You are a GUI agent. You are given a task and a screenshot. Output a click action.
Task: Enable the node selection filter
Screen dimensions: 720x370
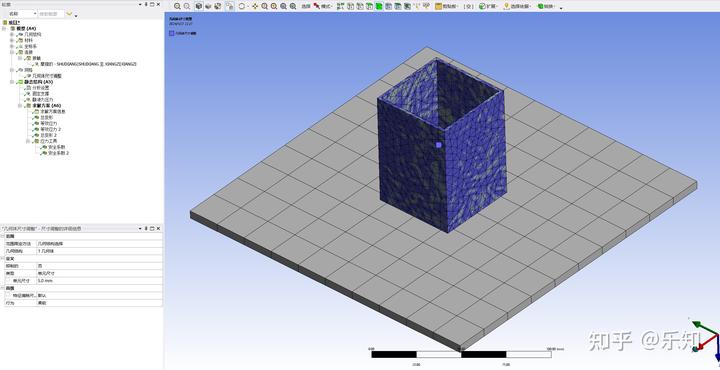pyautogui.click(x=388, y=6)
